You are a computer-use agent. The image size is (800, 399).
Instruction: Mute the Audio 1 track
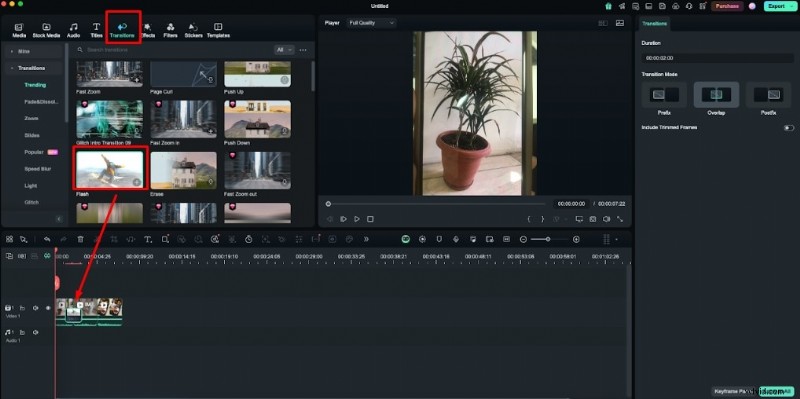pos(36,333)
